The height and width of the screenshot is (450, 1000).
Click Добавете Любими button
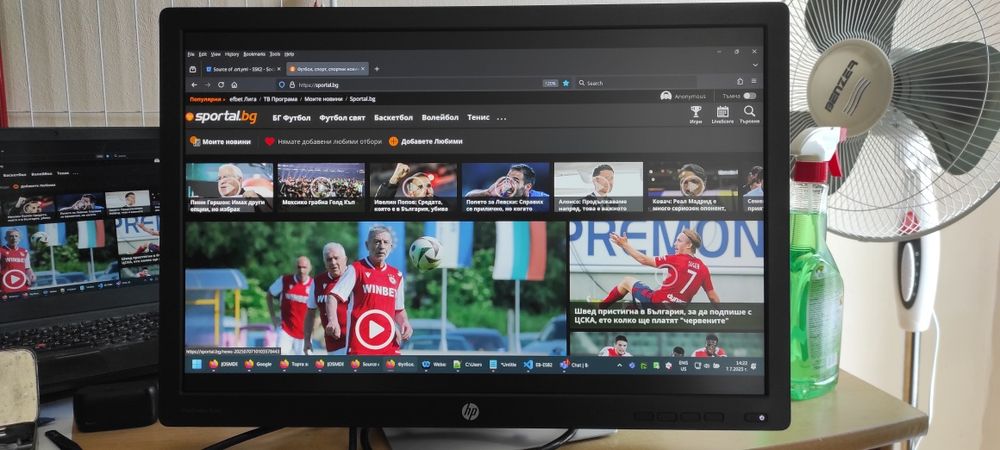pos(425,142)
